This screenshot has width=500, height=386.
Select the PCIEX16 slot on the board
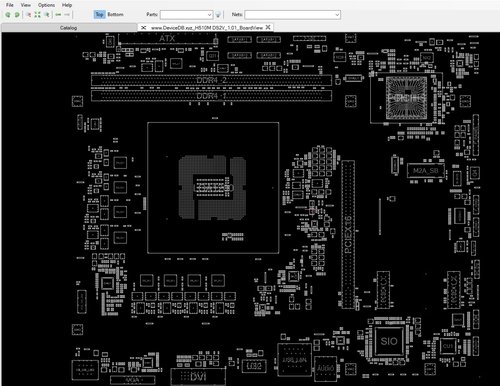tap(348, 234)
